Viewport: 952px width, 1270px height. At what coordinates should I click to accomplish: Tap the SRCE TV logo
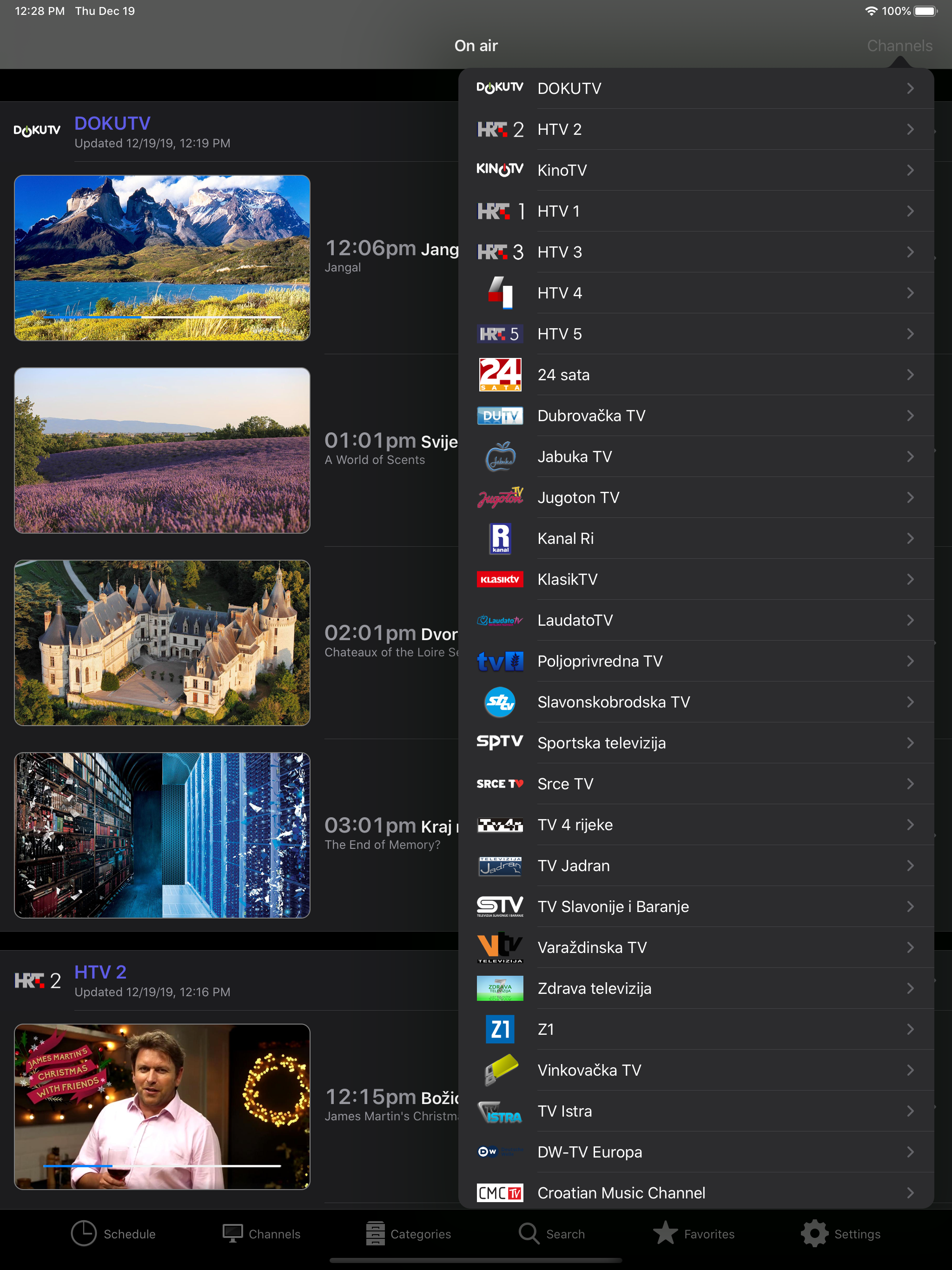click(x=500, y=784)
